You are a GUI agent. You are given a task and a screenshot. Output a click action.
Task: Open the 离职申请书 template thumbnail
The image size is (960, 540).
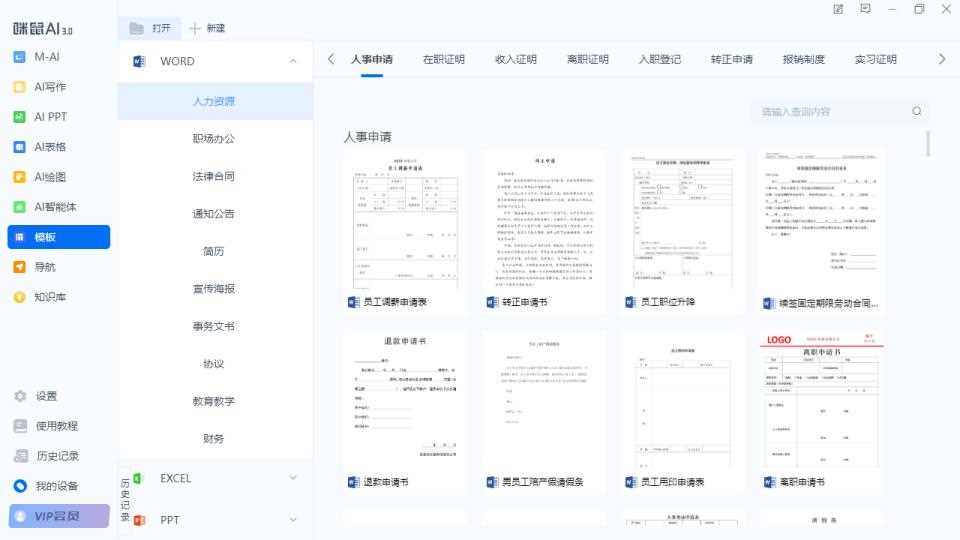coord(820,400)
